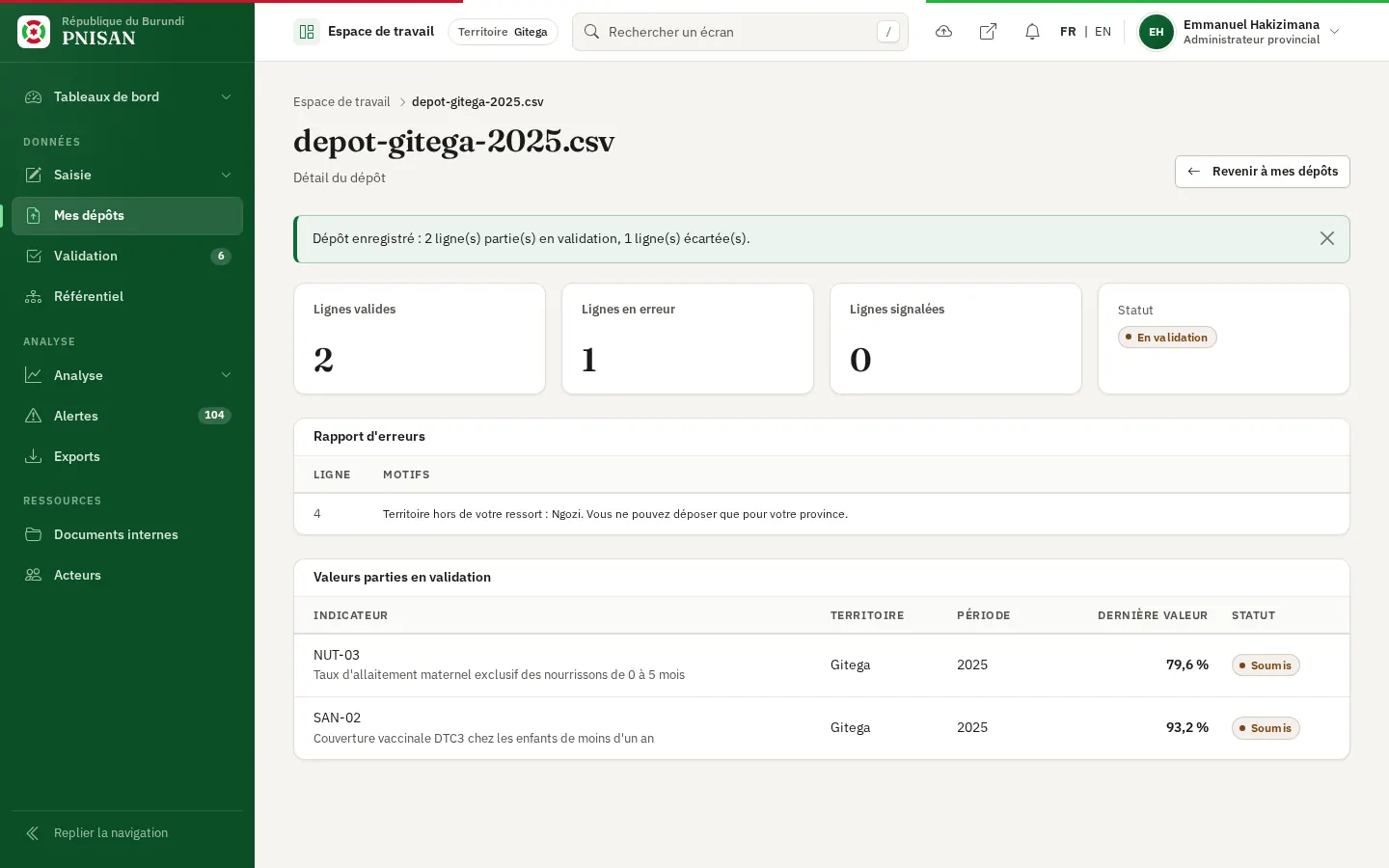This screenshot has width=1389, height=868.
Task: Click Revenir à mes dépôts button
Action: pos(1262,172)
